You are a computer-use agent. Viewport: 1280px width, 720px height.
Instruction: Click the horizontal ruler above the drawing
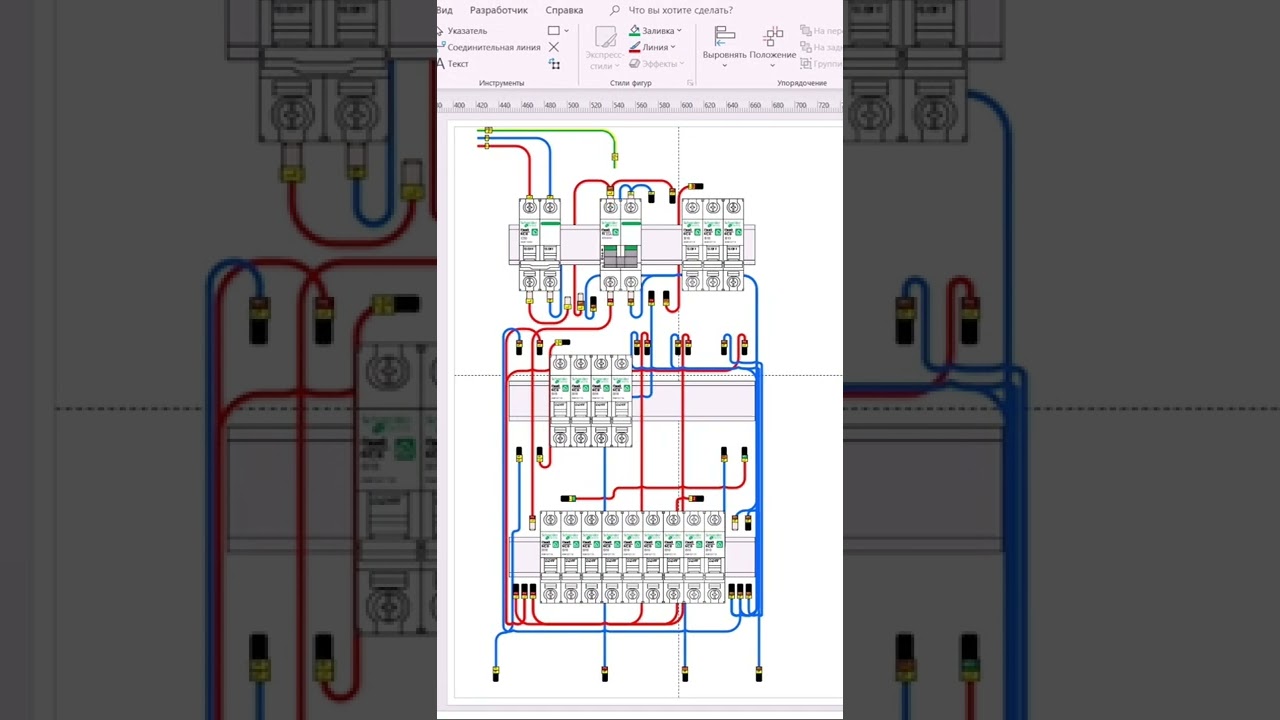[x=640, y=104]
